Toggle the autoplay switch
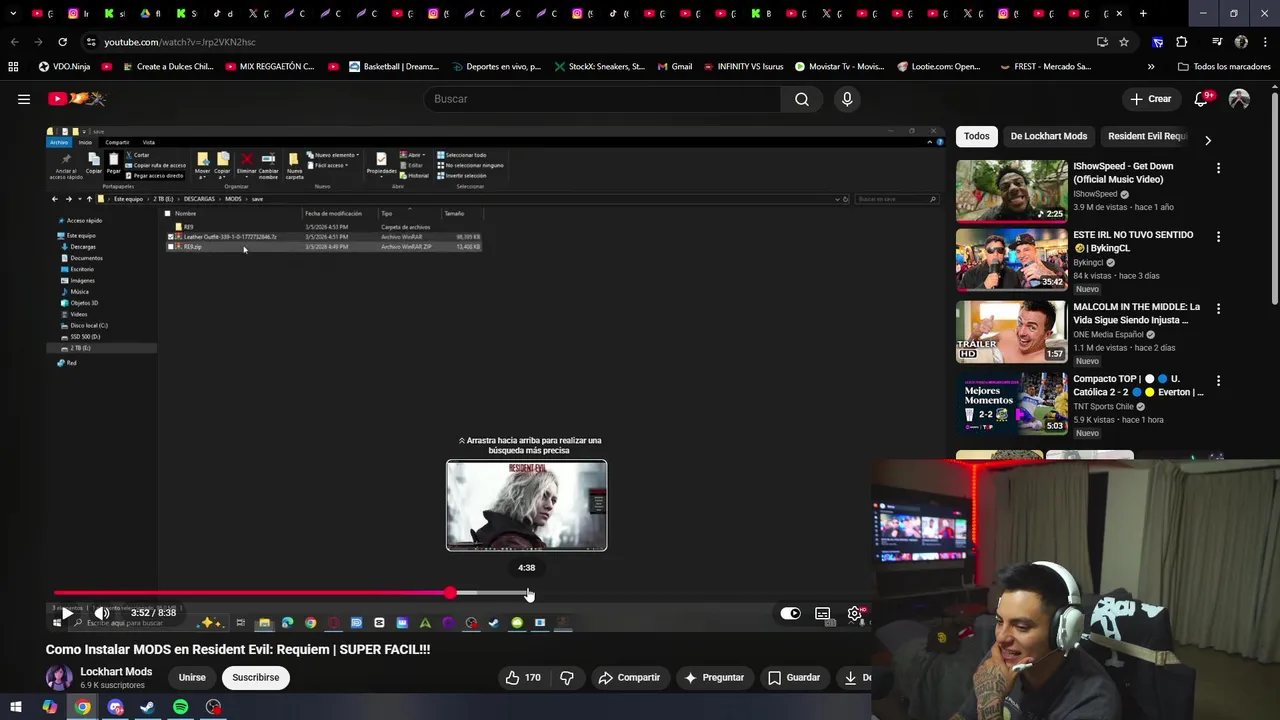 (790, 613)
